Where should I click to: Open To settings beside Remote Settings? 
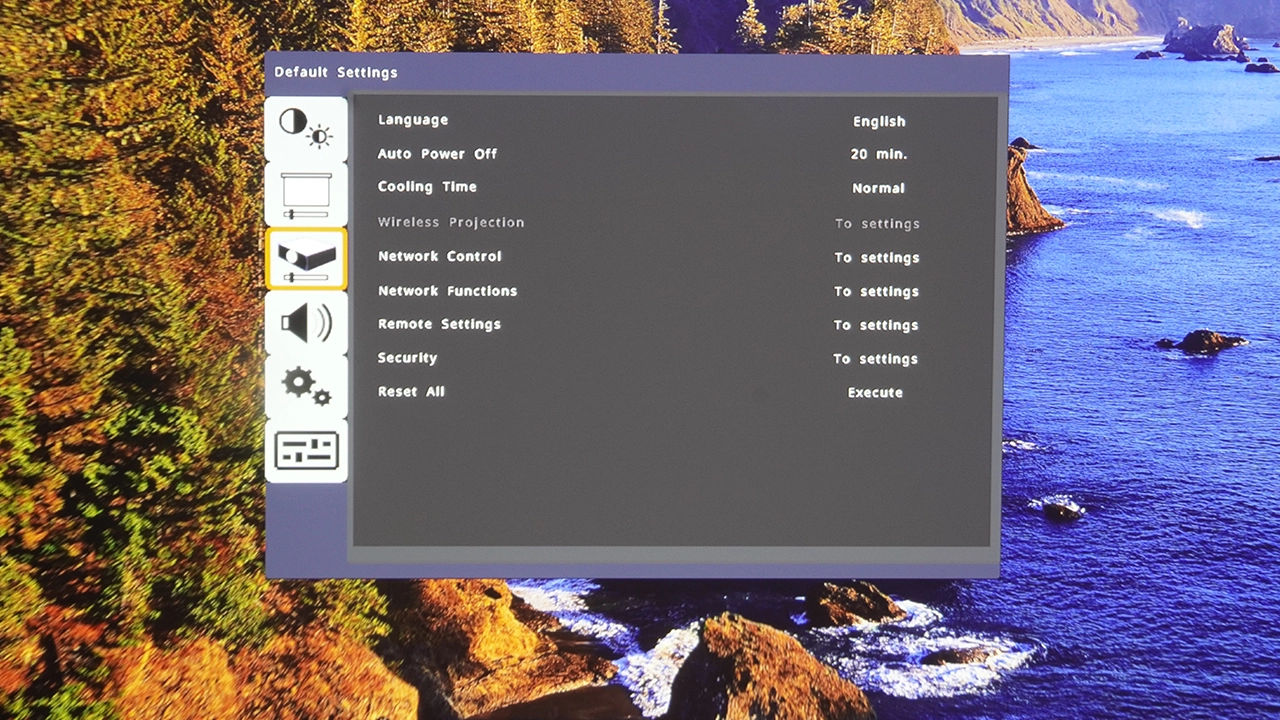pyautogui.click(x=876, y=326)
